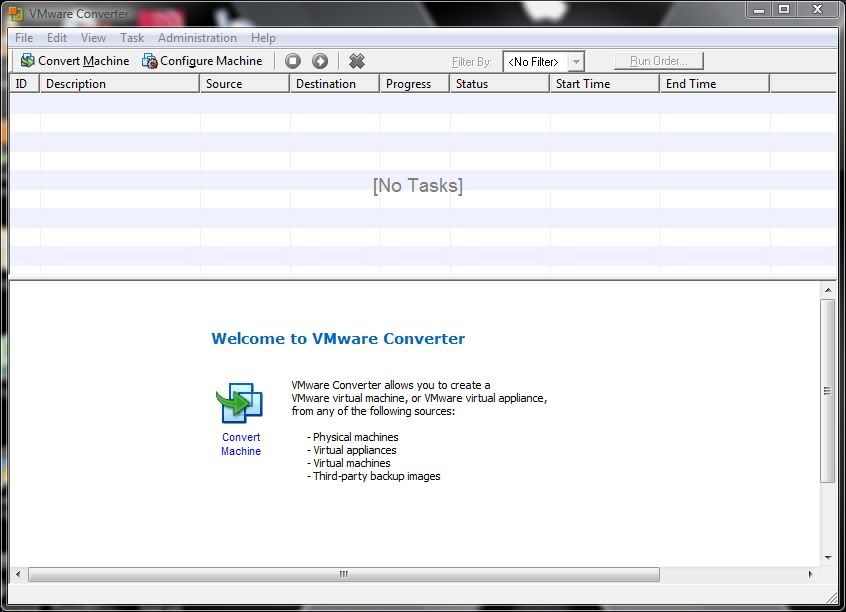Click the horizontal scrollbar right arrow

(x=810, y=574)
